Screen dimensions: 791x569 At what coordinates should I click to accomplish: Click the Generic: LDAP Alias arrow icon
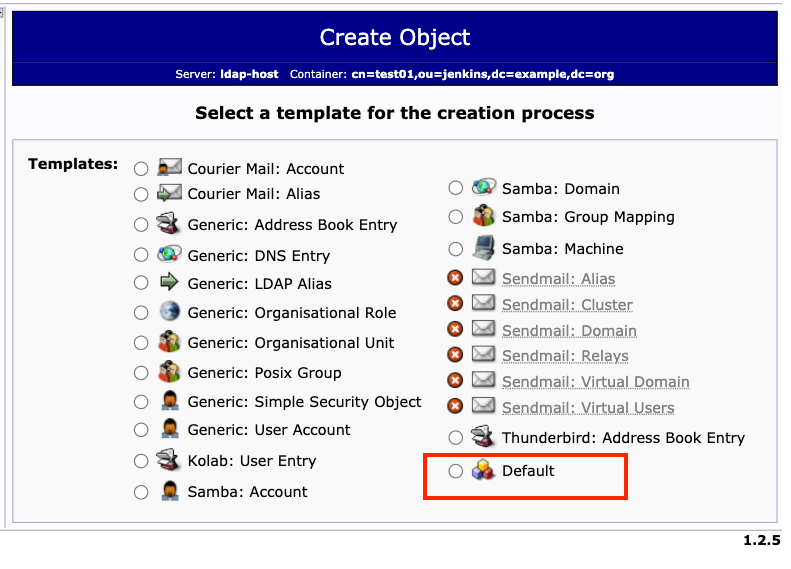coord(170,283)
